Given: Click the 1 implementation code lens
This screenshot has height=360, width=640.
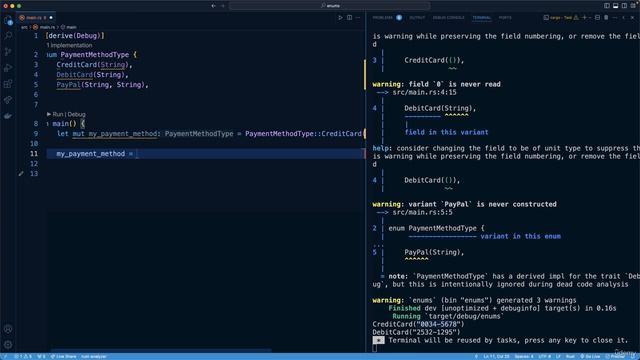Looking at the screenshot, I should click(x=69, y=45).
